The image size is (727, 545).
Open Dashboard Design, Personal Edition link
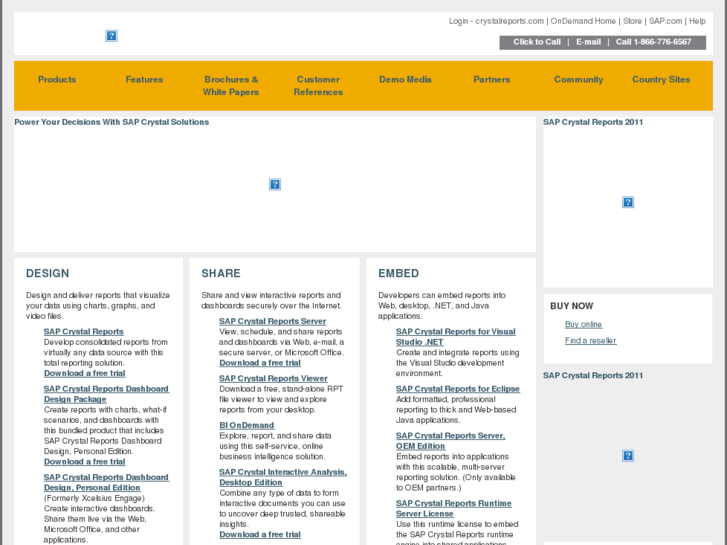click(106, 482)
